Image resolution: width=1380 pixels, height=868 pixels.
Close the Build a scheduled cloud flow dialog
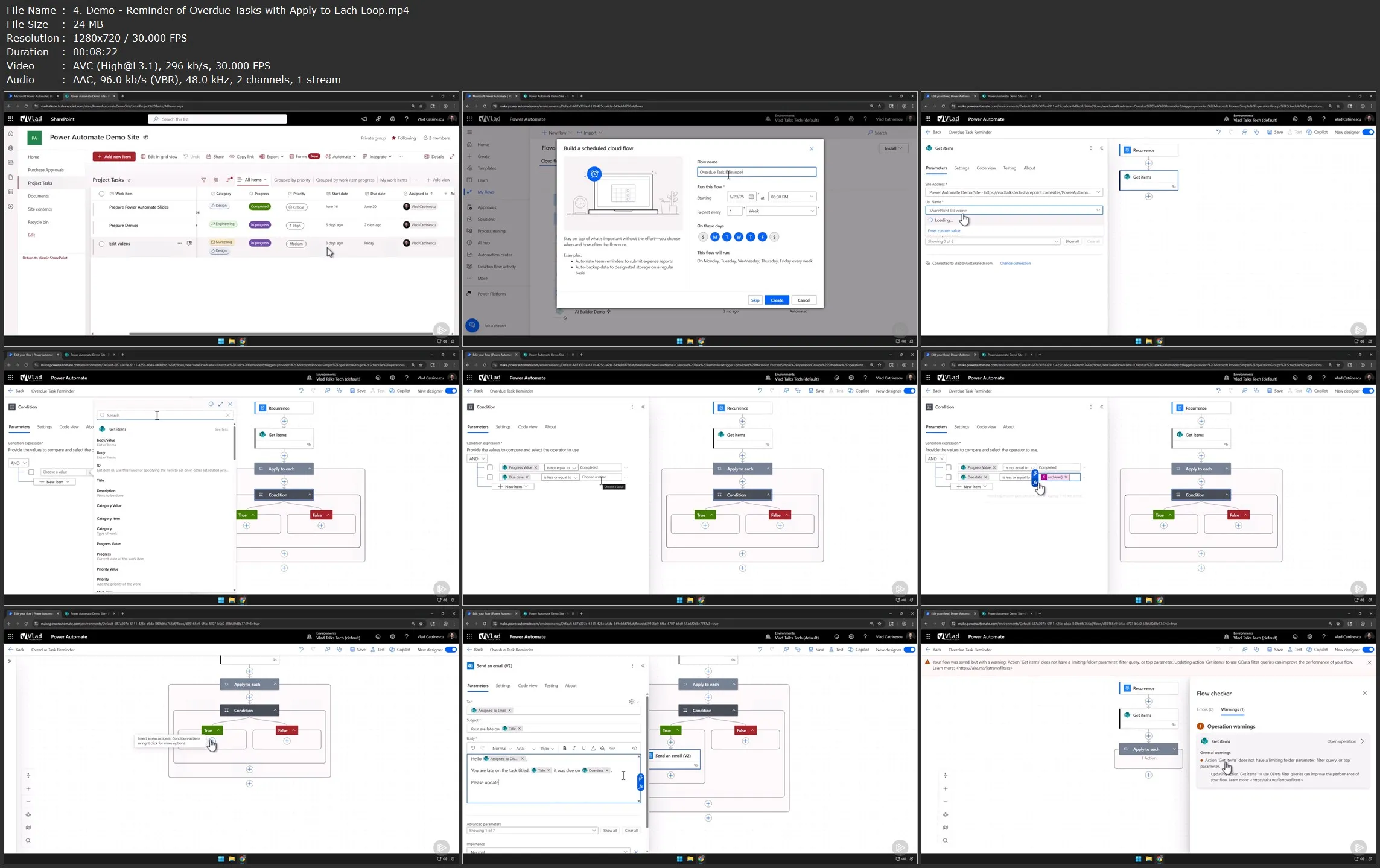812,148
